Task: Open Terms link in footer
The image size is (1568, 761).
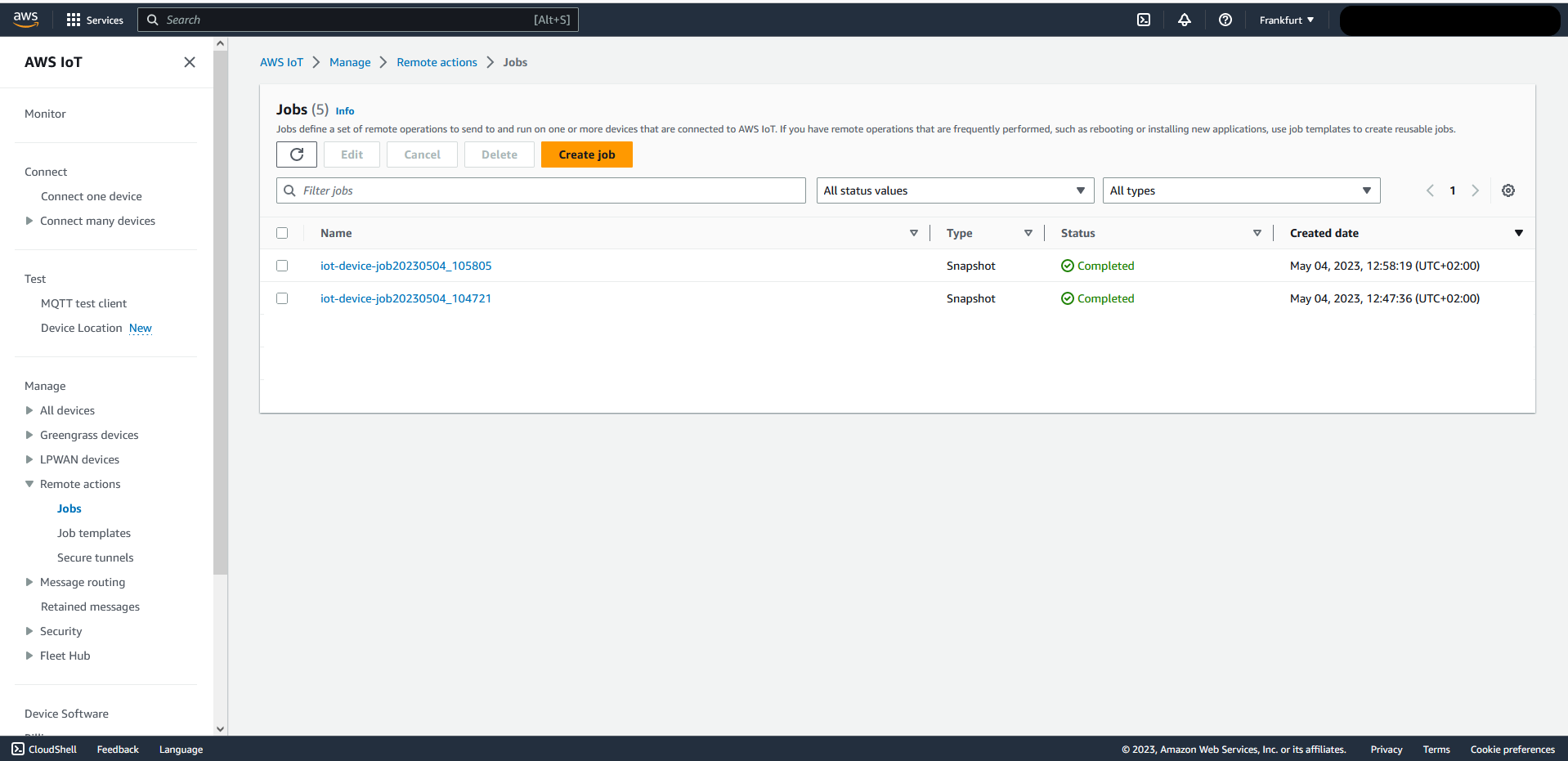Action: point(1436,749)
